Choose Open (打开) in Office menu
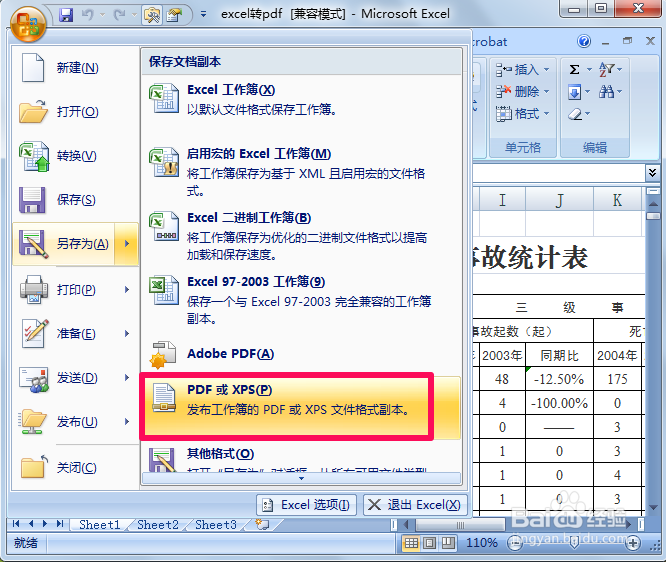Screen dimensions: 666x562 75,111
